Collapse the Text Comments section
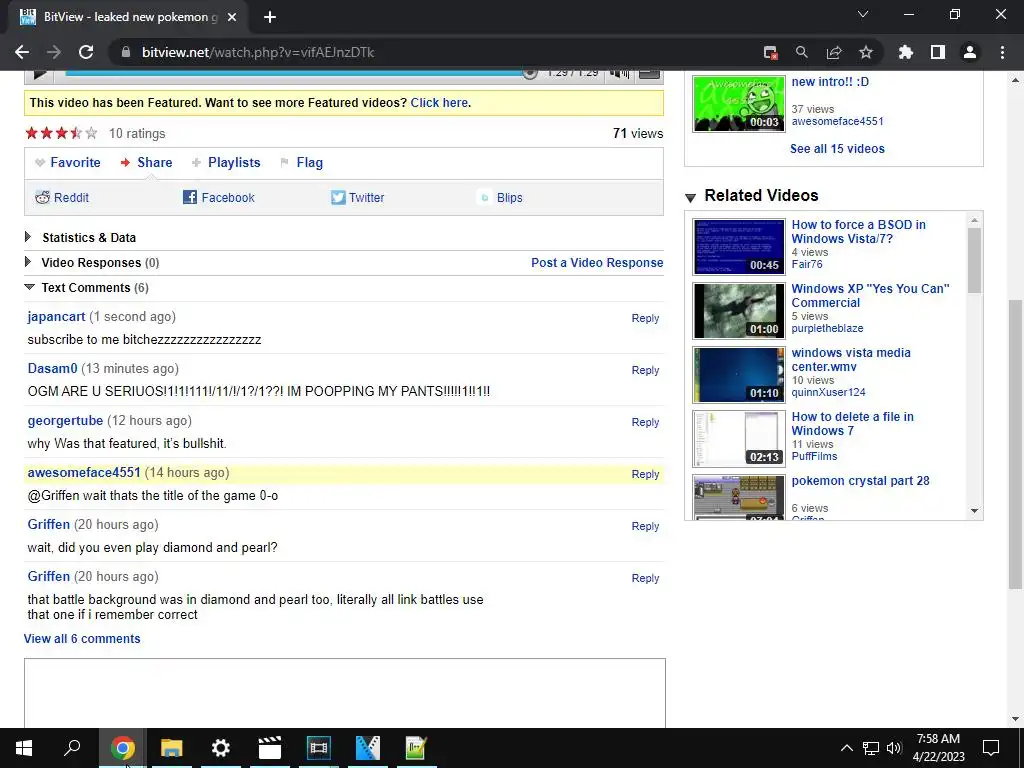Image resolution: width=1024 pixels, height=768 pixels. point(29,287)
